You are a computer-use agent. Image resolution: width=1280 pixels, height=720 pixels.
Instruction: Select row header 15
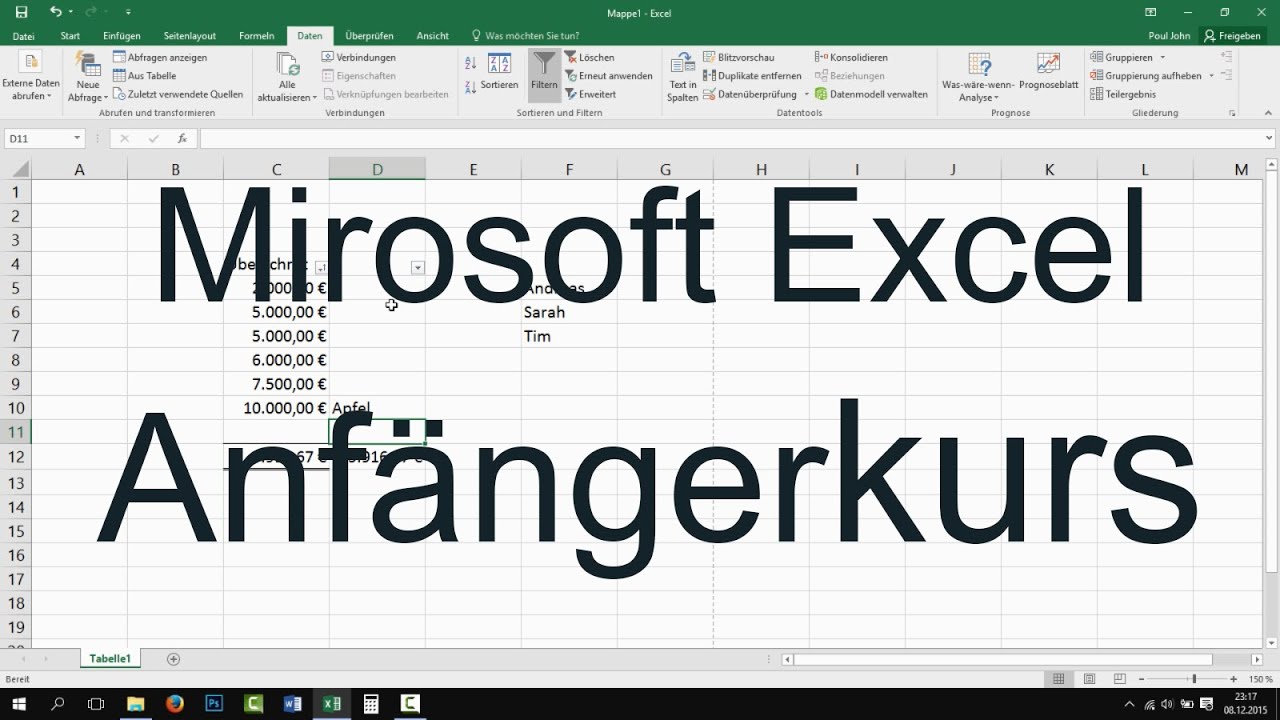coord(15,531)
